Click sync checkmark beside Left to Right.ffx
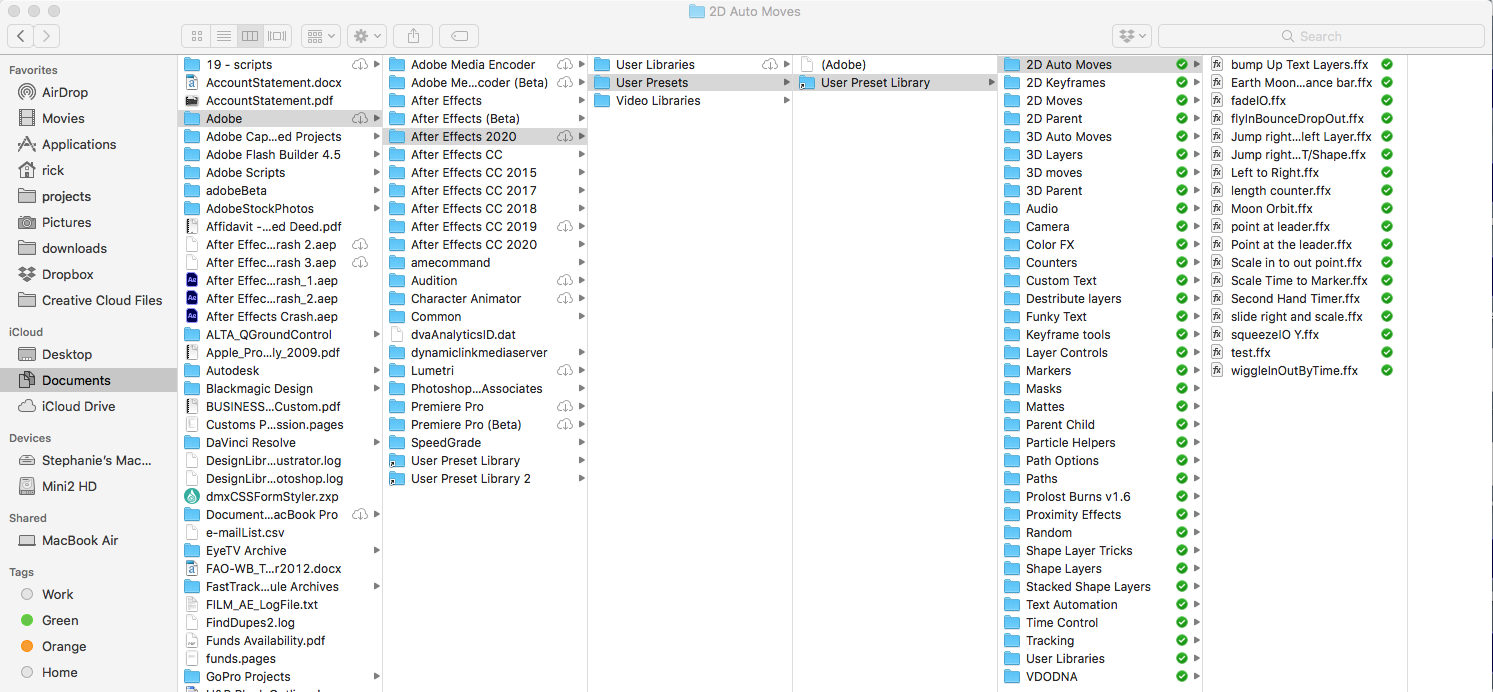Viewport: 1493px width, 692px height. tap(1386, 172)
